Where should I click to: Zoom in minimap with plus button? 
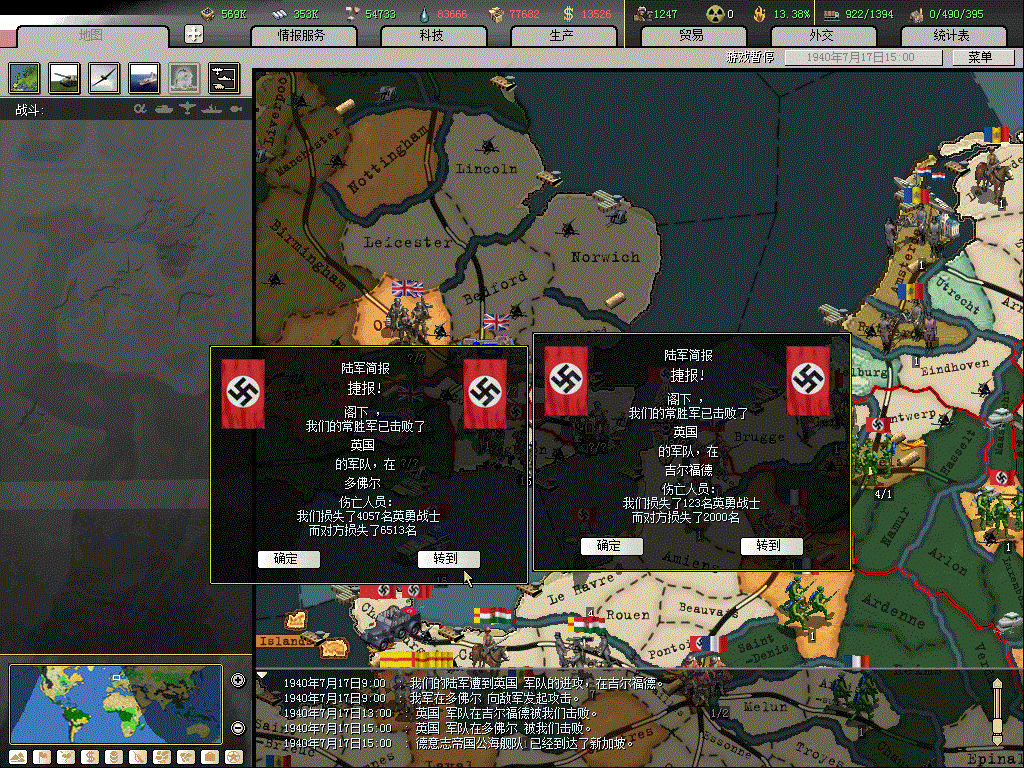[238, 680]
